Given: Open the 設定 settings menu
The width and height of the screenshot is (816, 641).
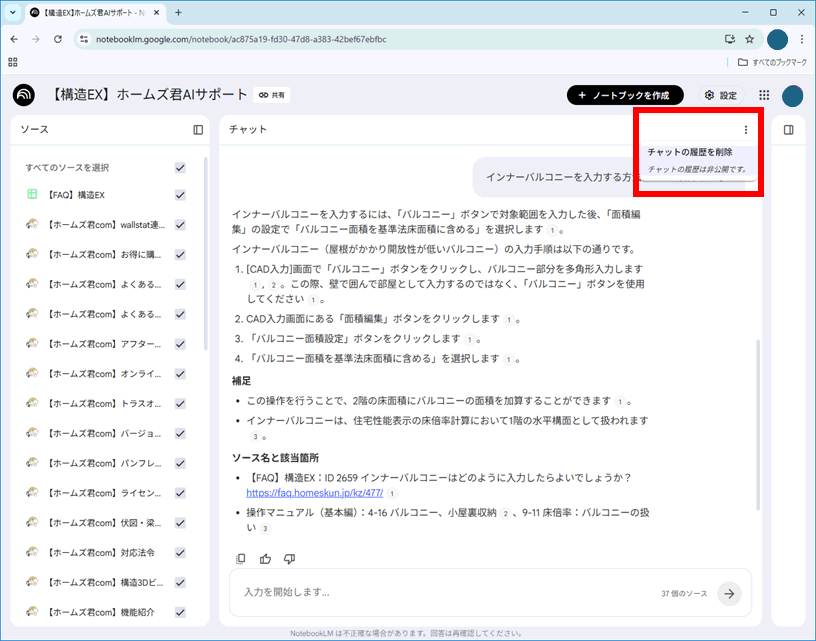Looking at the screenshot, I should tap(720, 95).
